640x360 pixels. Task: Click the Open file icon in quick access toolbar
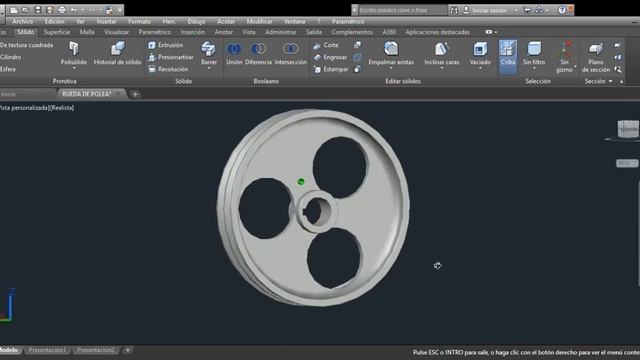25,10
